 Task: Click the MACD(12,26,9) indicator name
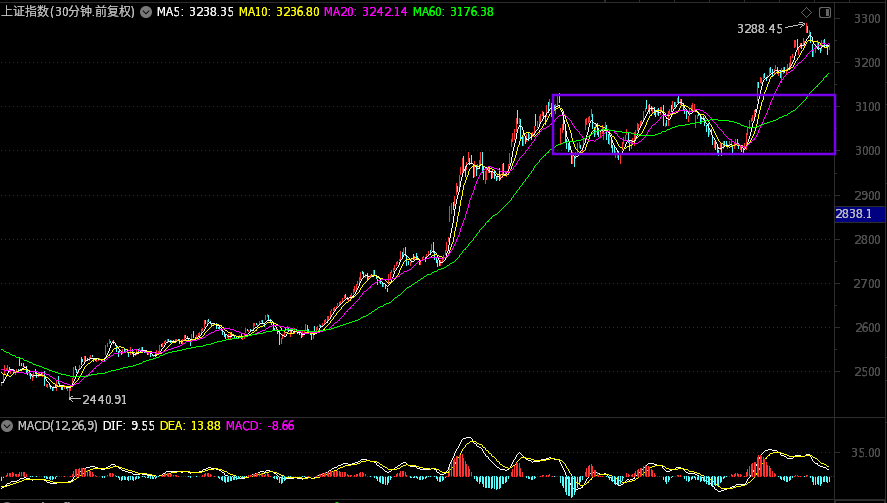pyautogui.click(x=58, y=426)
